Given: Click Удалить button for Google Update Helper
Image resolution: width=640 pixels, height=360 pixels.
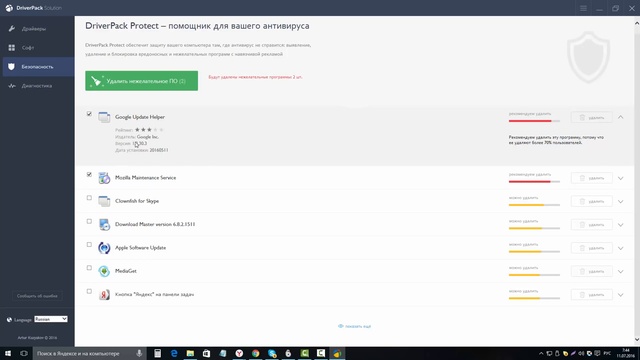Looking at the screenshot, I should tap(591, 118).
